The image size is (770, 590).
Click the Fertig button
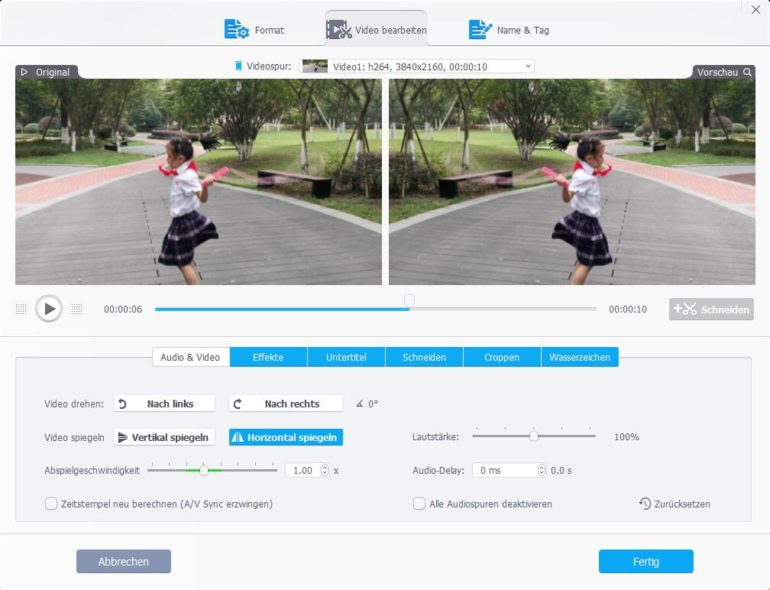tap(646, 561)
